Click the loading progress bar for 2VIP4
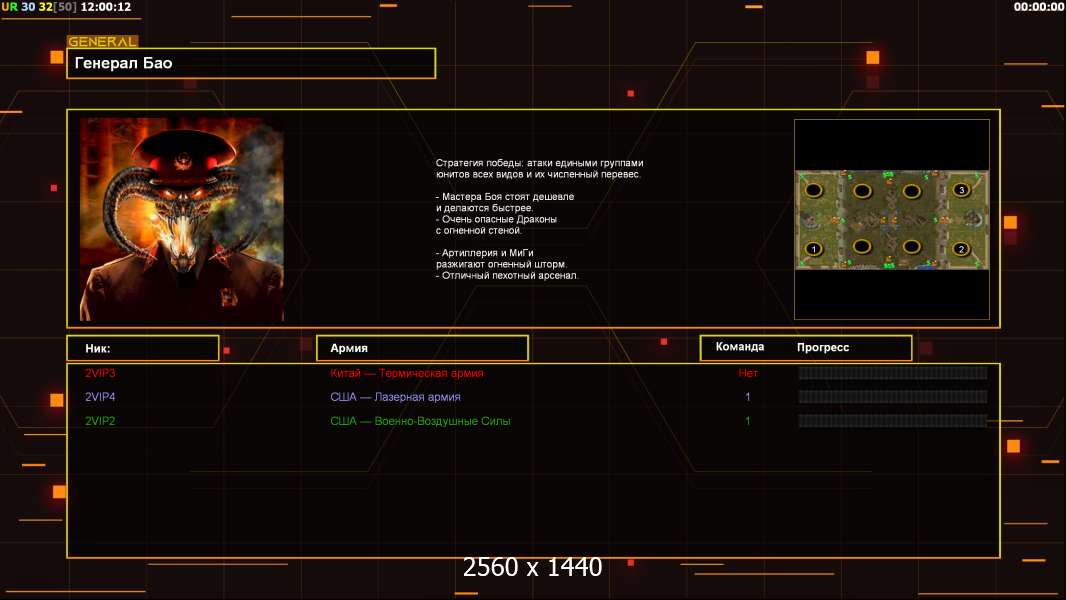Screen dimensions: 1066x600 coord(893,397)
